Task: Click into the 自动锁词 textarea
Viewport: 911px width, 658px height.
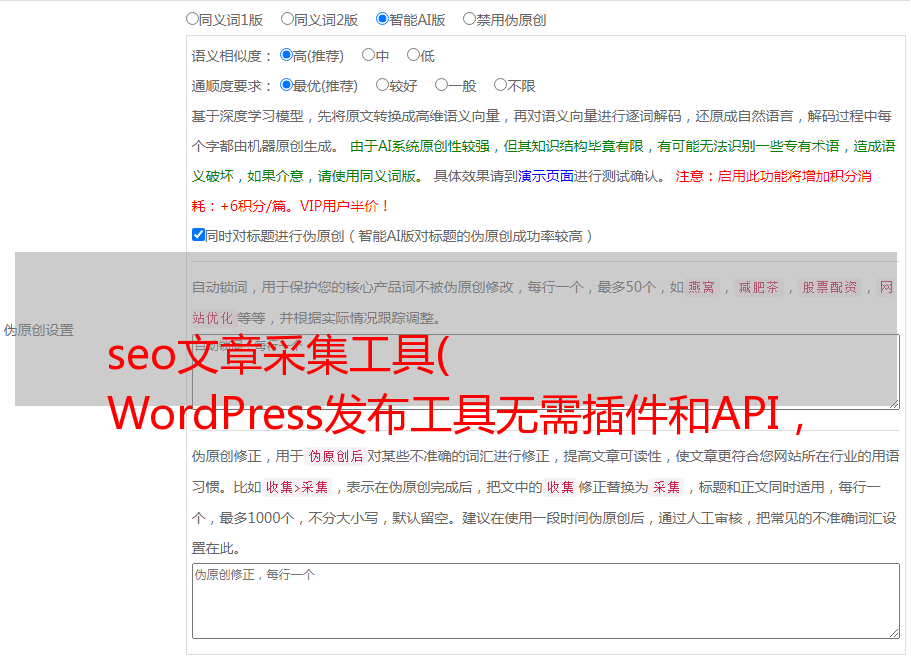Action: click(x=546, y=372)
